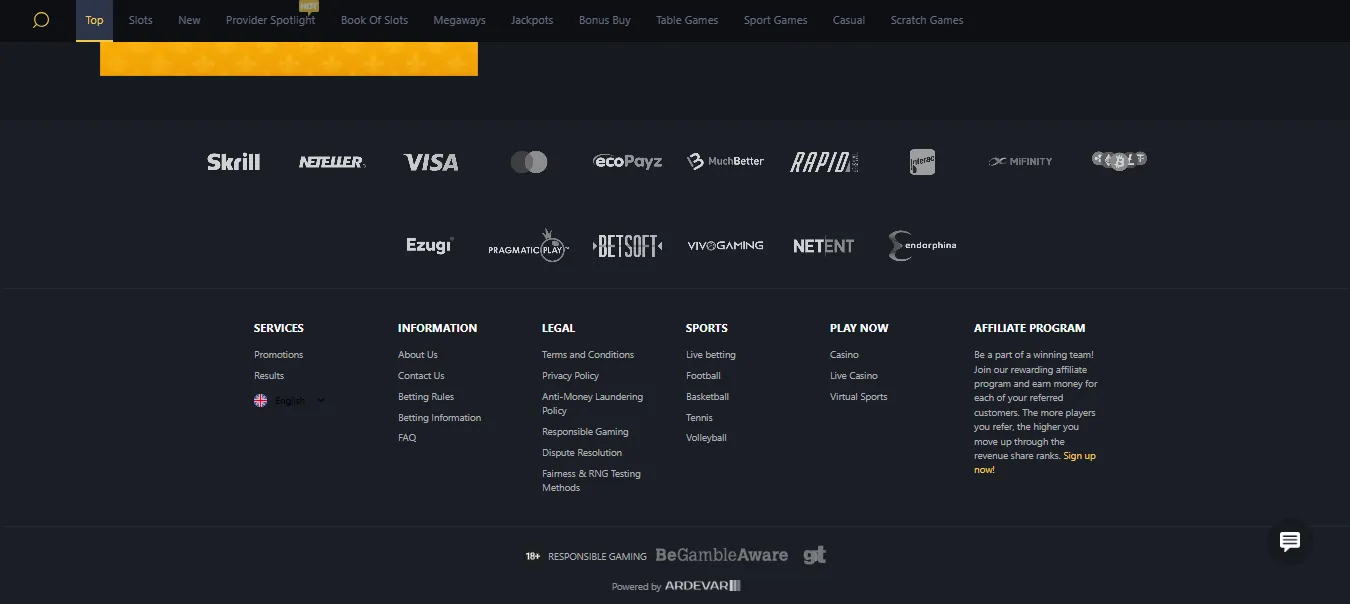Image resolution: width=1350 pixels, height=604 pixels.
Task: Open the English language dropdown
Action: 290,400
